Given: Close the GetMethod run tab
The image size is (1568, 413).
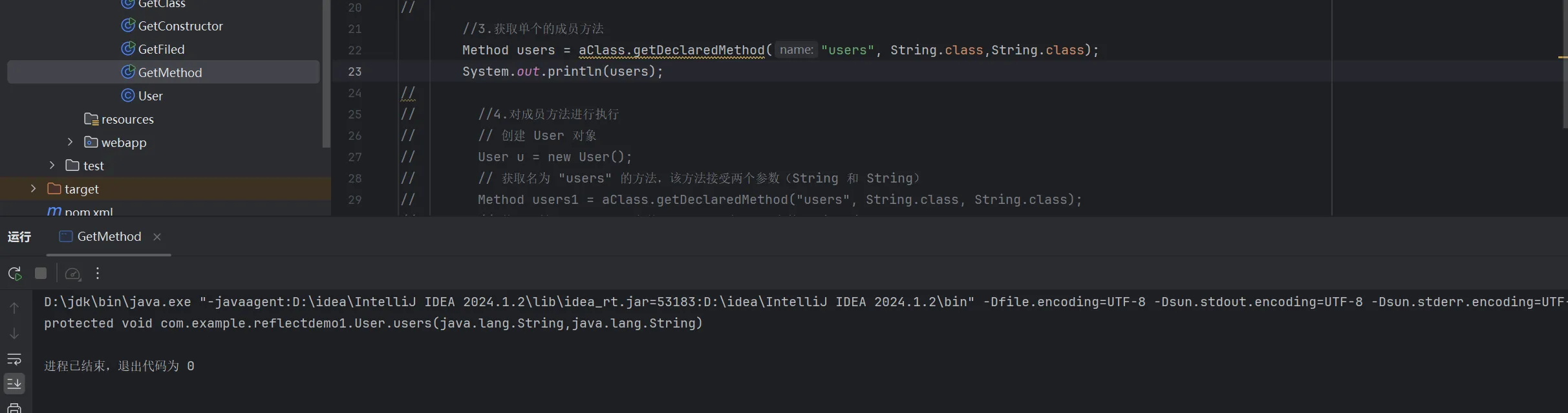Looking at the screenshot, I should (157, 237).
